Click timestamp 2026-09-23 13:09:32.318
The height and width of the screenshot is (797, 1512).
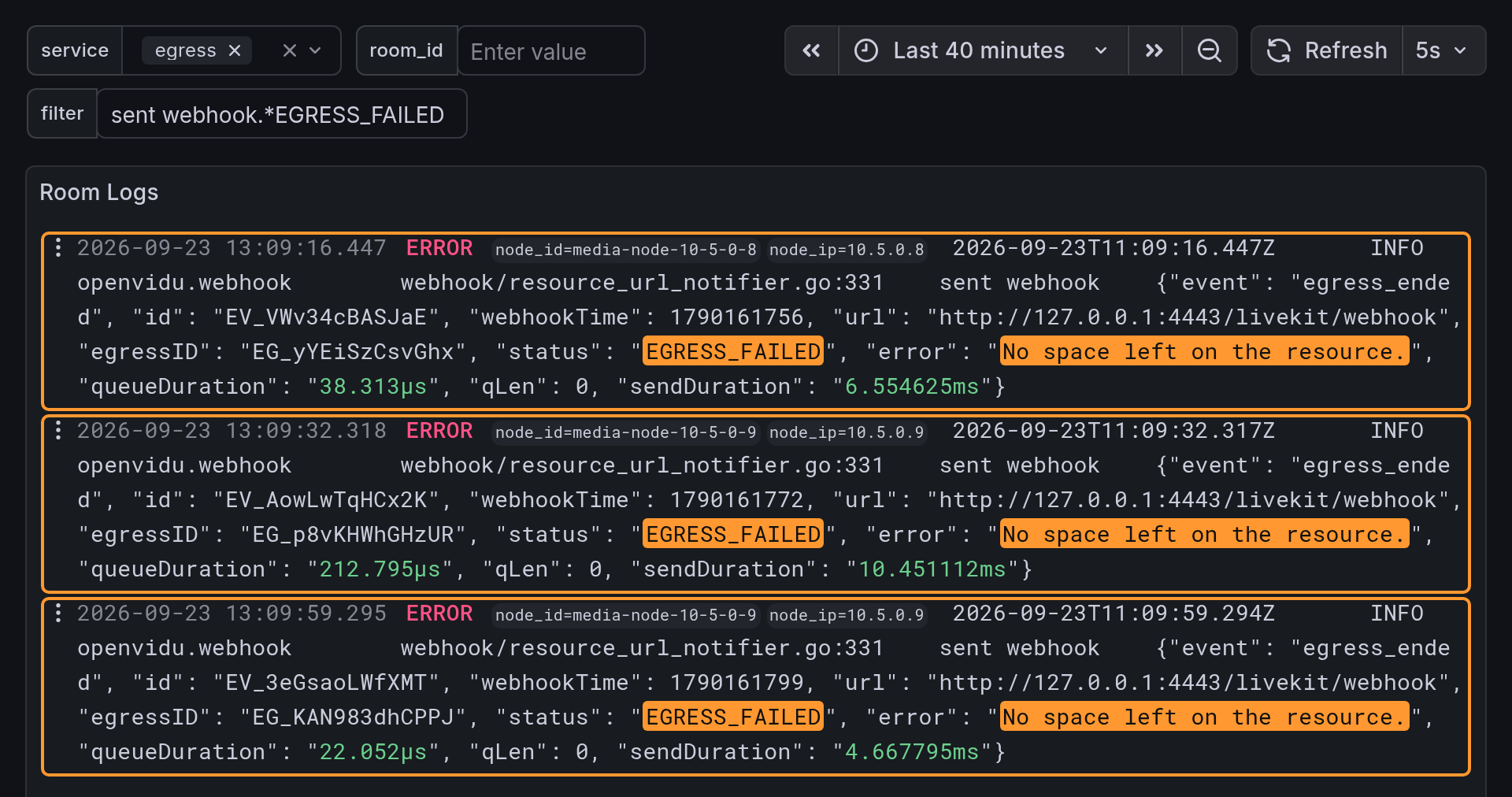(x=232, y=431)
